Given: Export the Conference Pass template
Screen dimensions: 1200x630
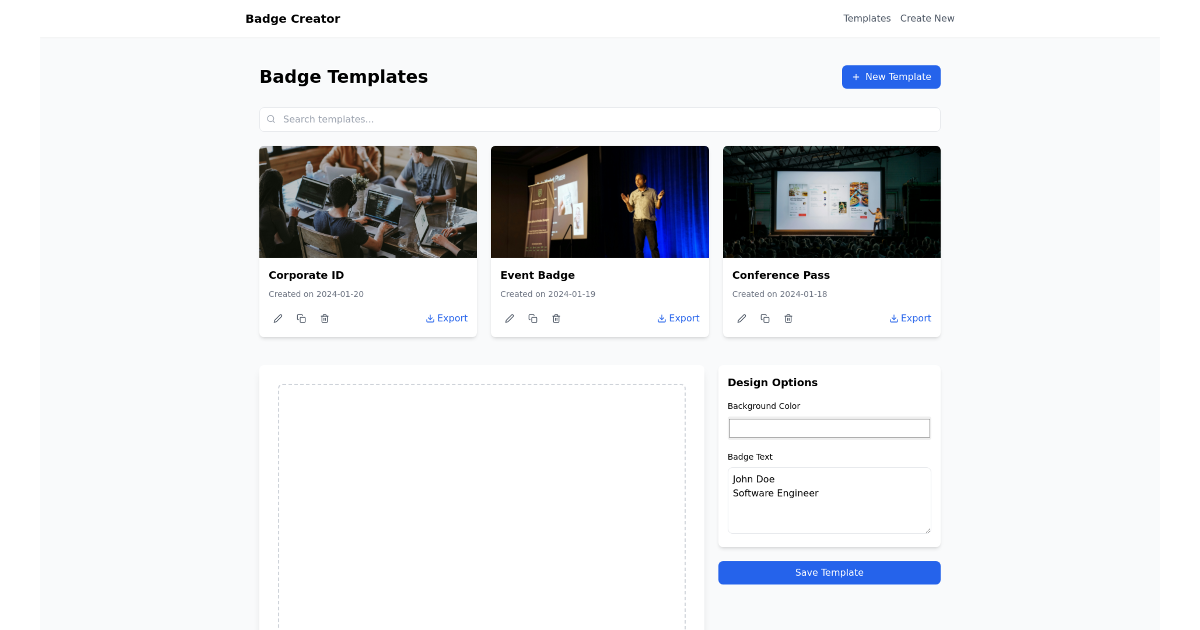Looking at the screenshot, I should click(x=910, y=318).
